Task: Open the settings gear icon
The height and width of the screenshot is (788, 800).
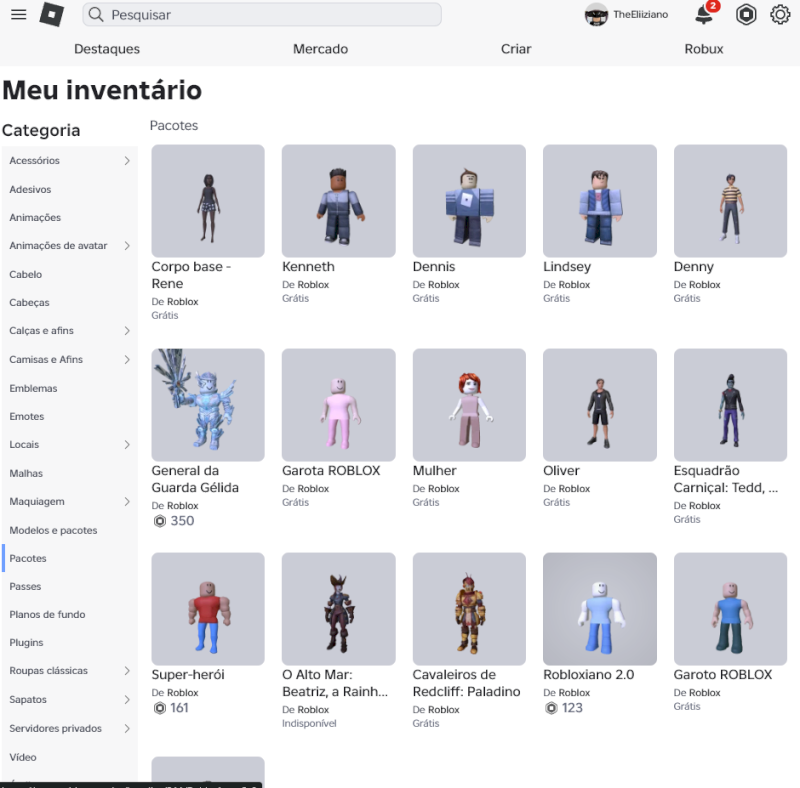Action: tap(780, 14)
